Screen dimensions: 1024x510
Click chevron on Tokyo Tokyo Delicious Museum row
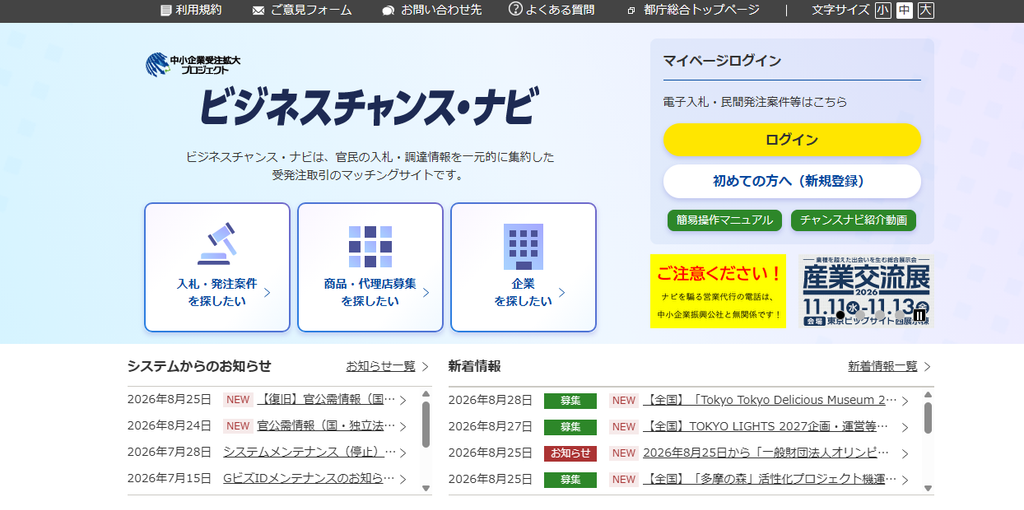[x=904, y=401]
